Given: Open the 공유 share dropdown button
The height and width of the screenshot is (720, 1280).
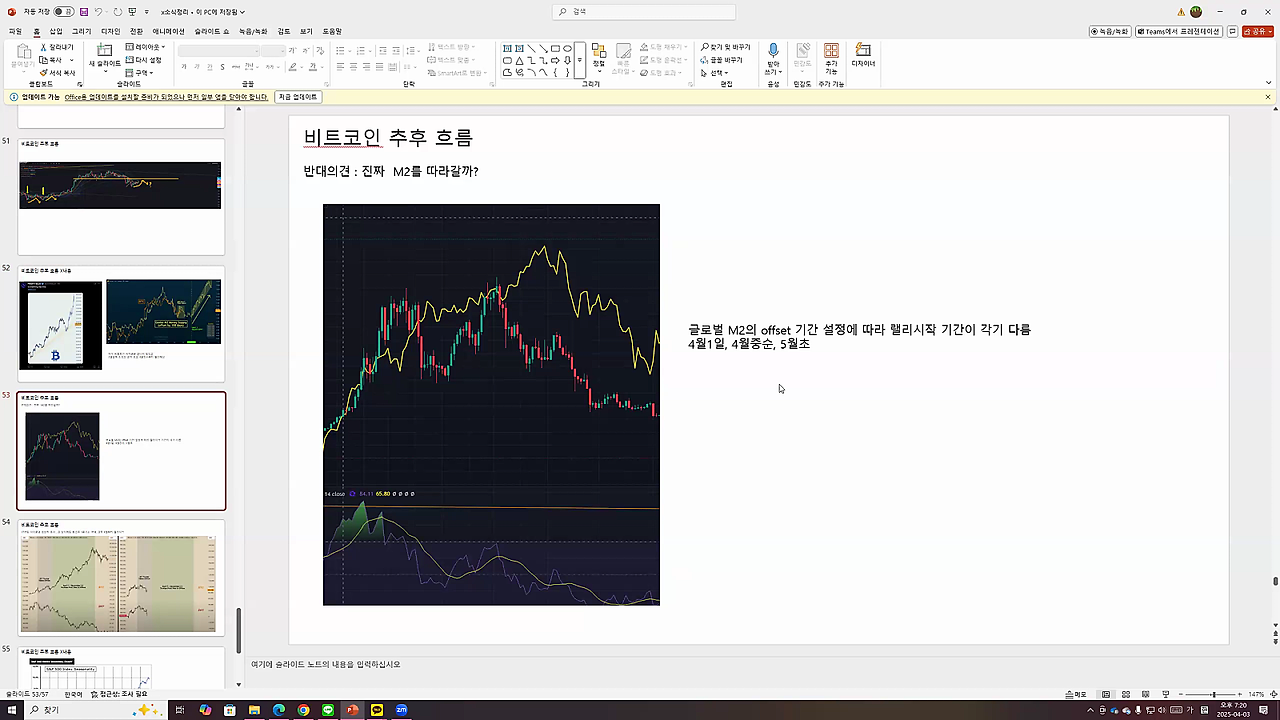Looking at the screenshot, I should click(x=1258, y=31).
